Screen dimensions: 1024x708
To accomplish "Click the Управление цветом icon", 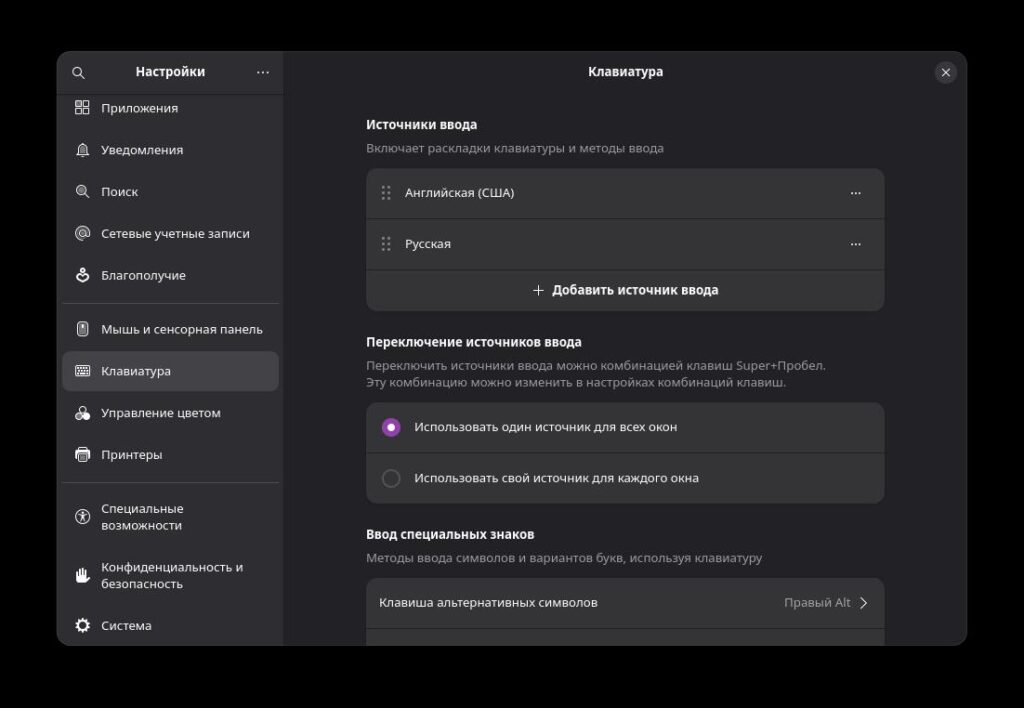I will (x=83, y=413).
